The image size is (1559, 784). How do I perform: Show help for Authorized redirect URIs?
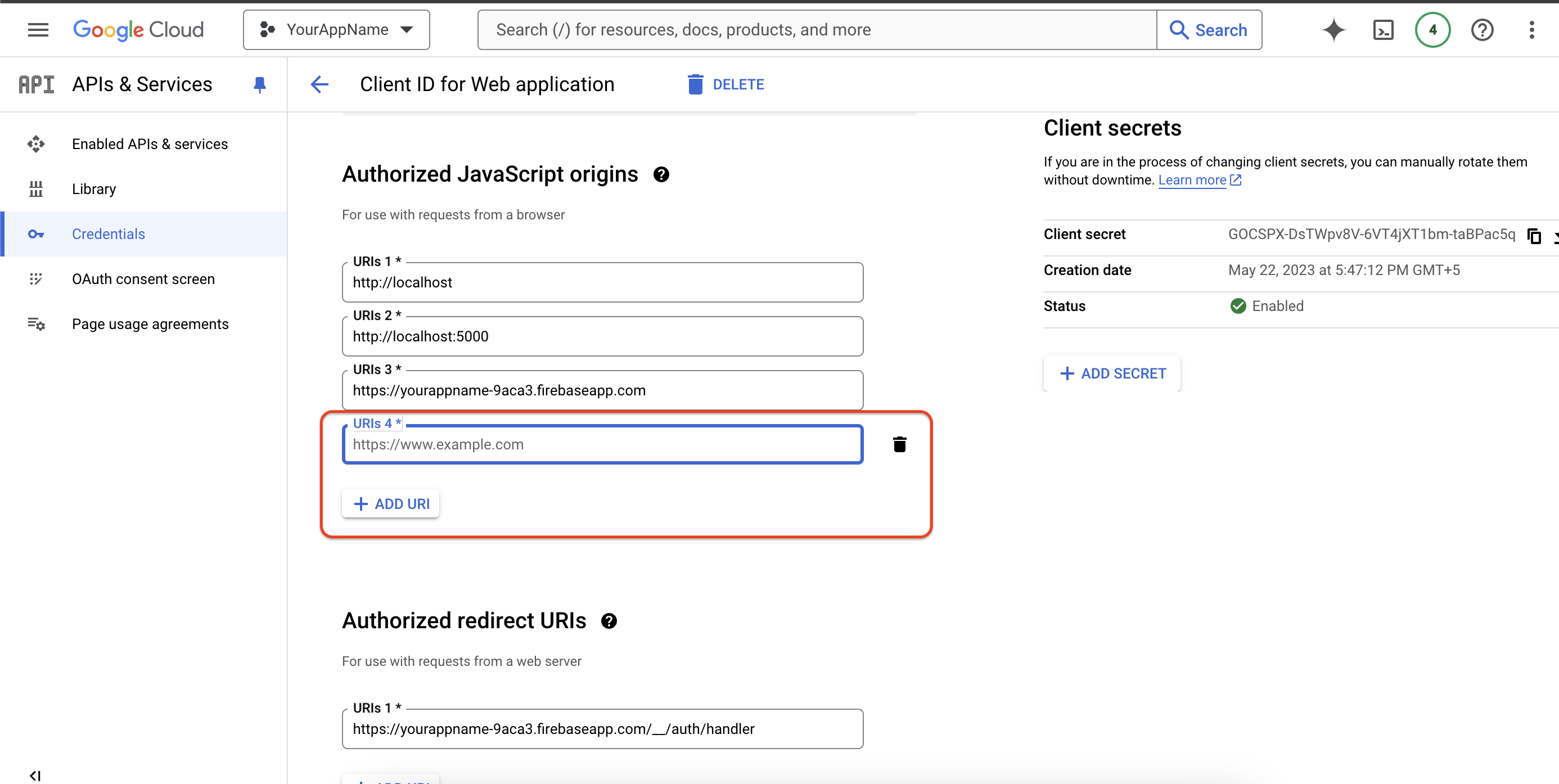point(609,621)
